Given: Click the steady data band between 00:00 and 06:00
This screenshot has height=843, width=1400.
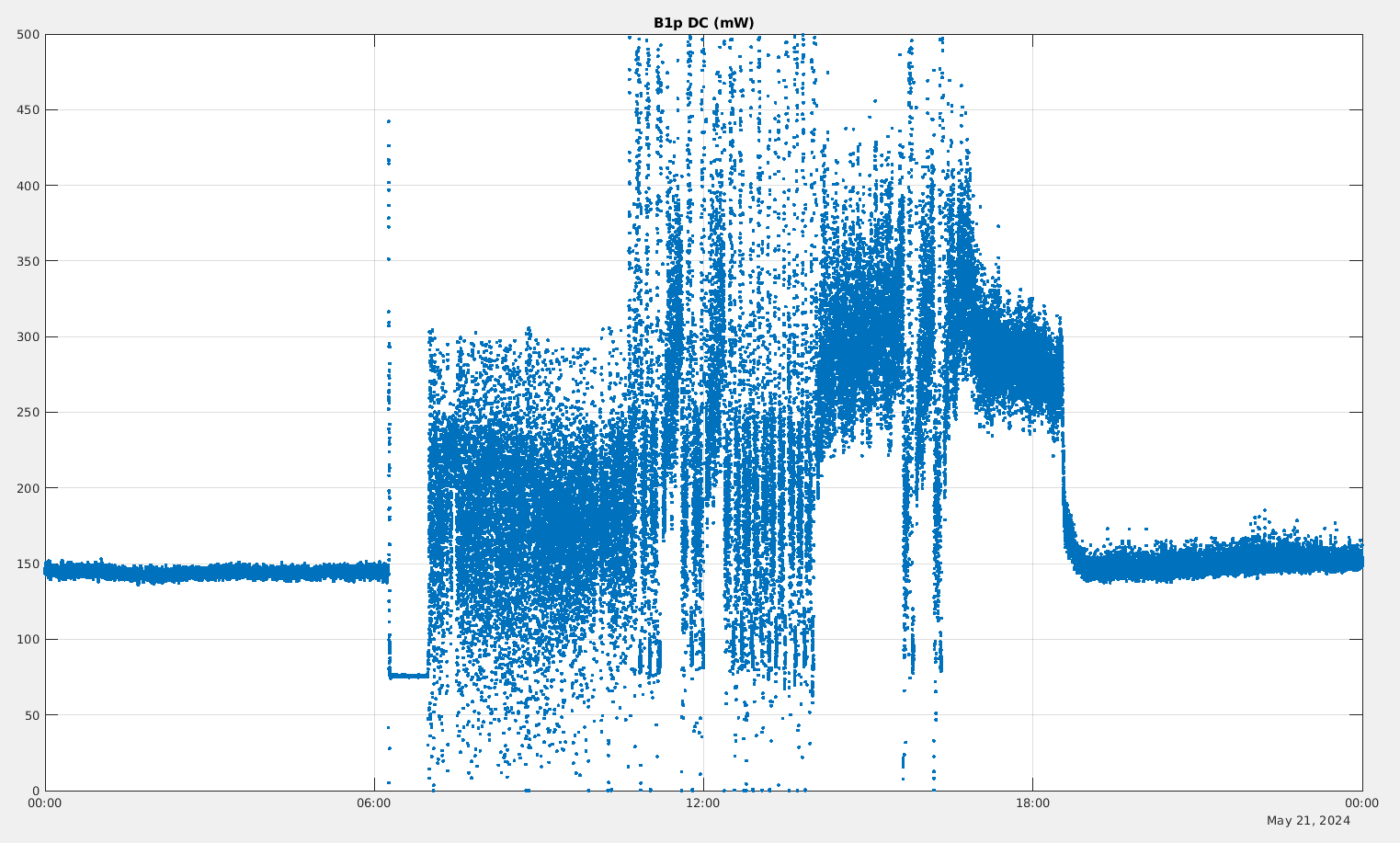Looking at the screenshot, I should [x=211, y=573].
